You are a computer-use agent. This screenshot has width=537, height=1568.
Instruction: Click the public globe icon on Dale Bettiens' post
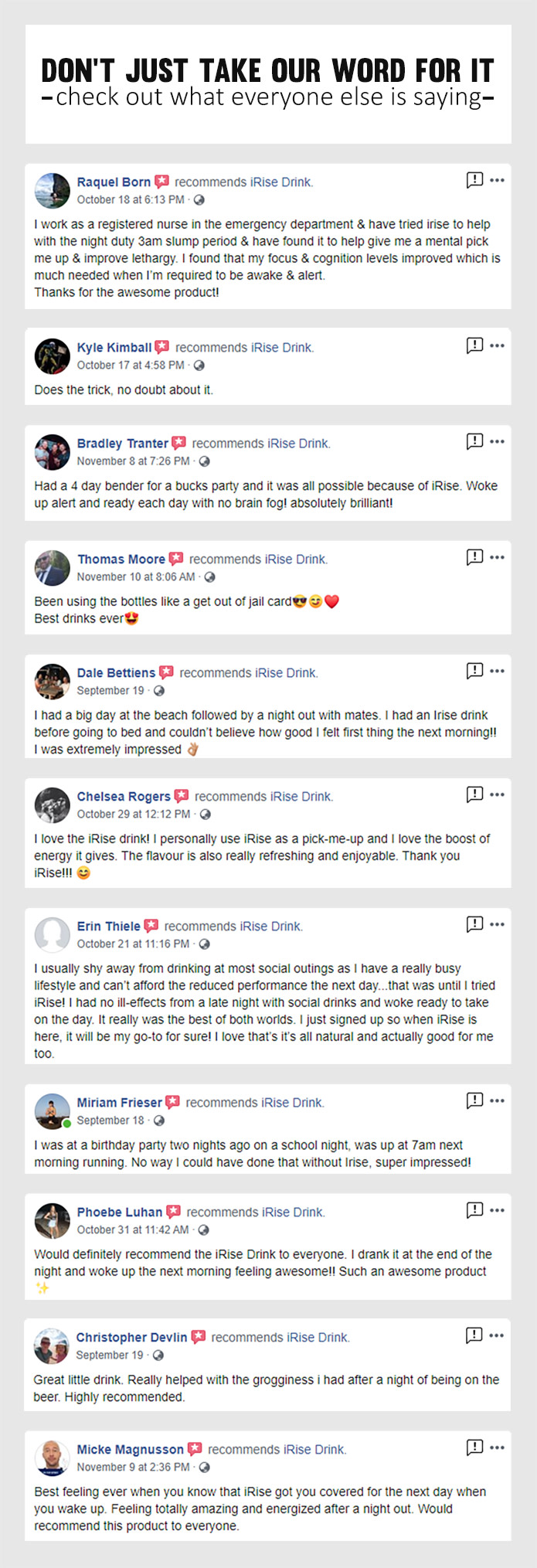[159, 691]
